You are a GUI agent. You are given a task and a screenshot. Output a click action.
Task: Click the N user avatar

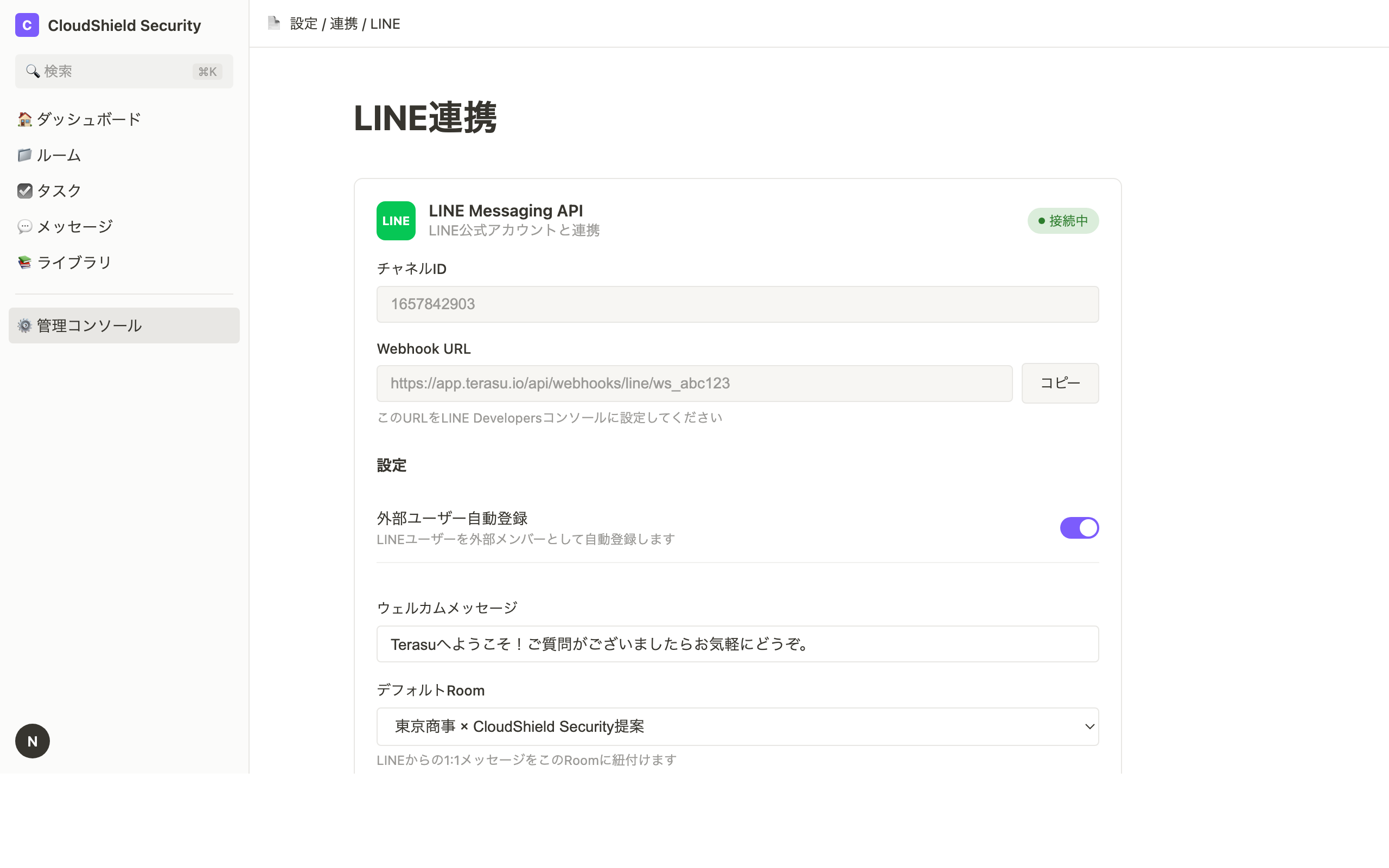point(32,741)
